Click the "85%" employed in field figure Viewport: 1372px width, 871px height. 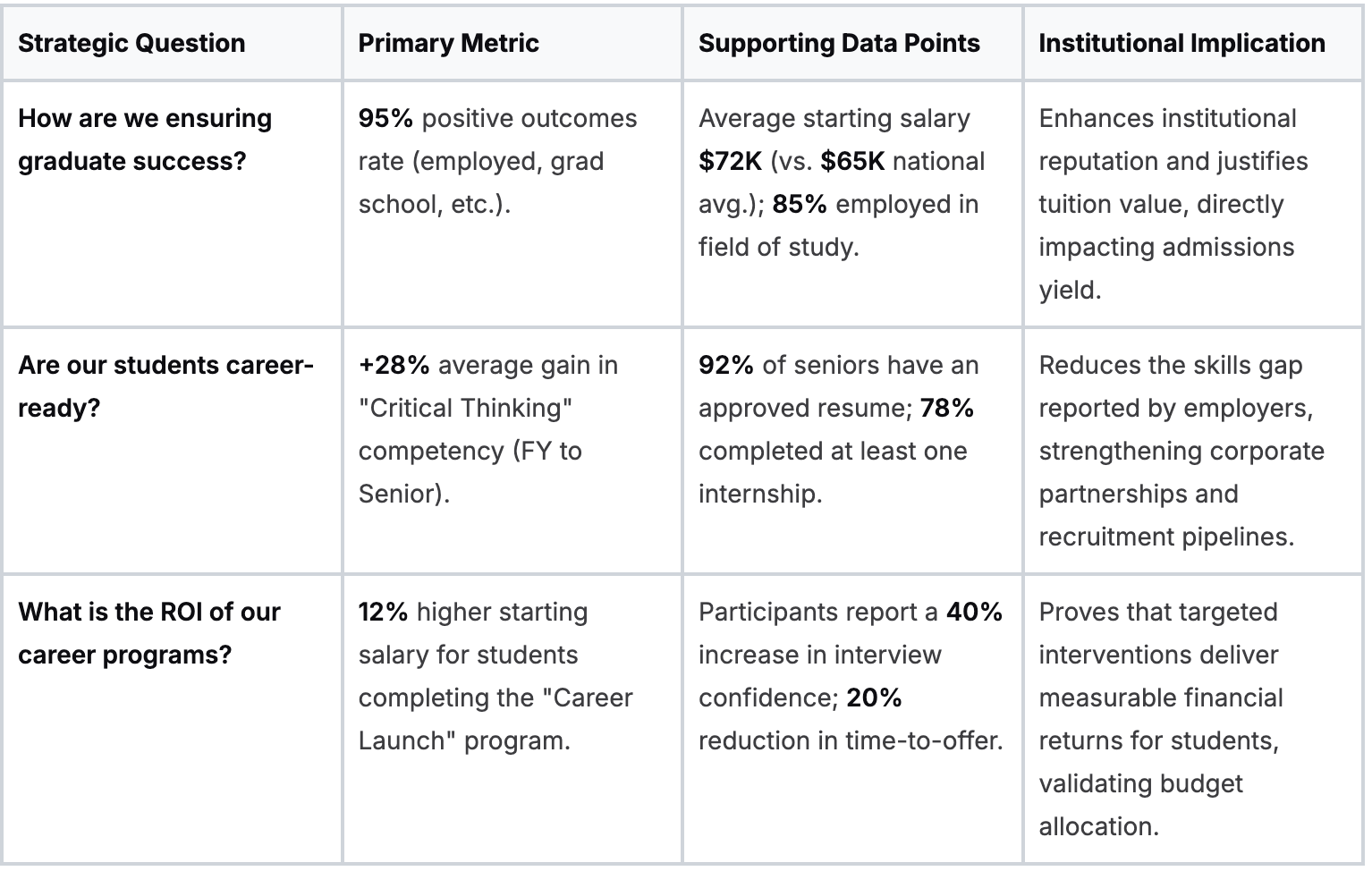(800, 205)
